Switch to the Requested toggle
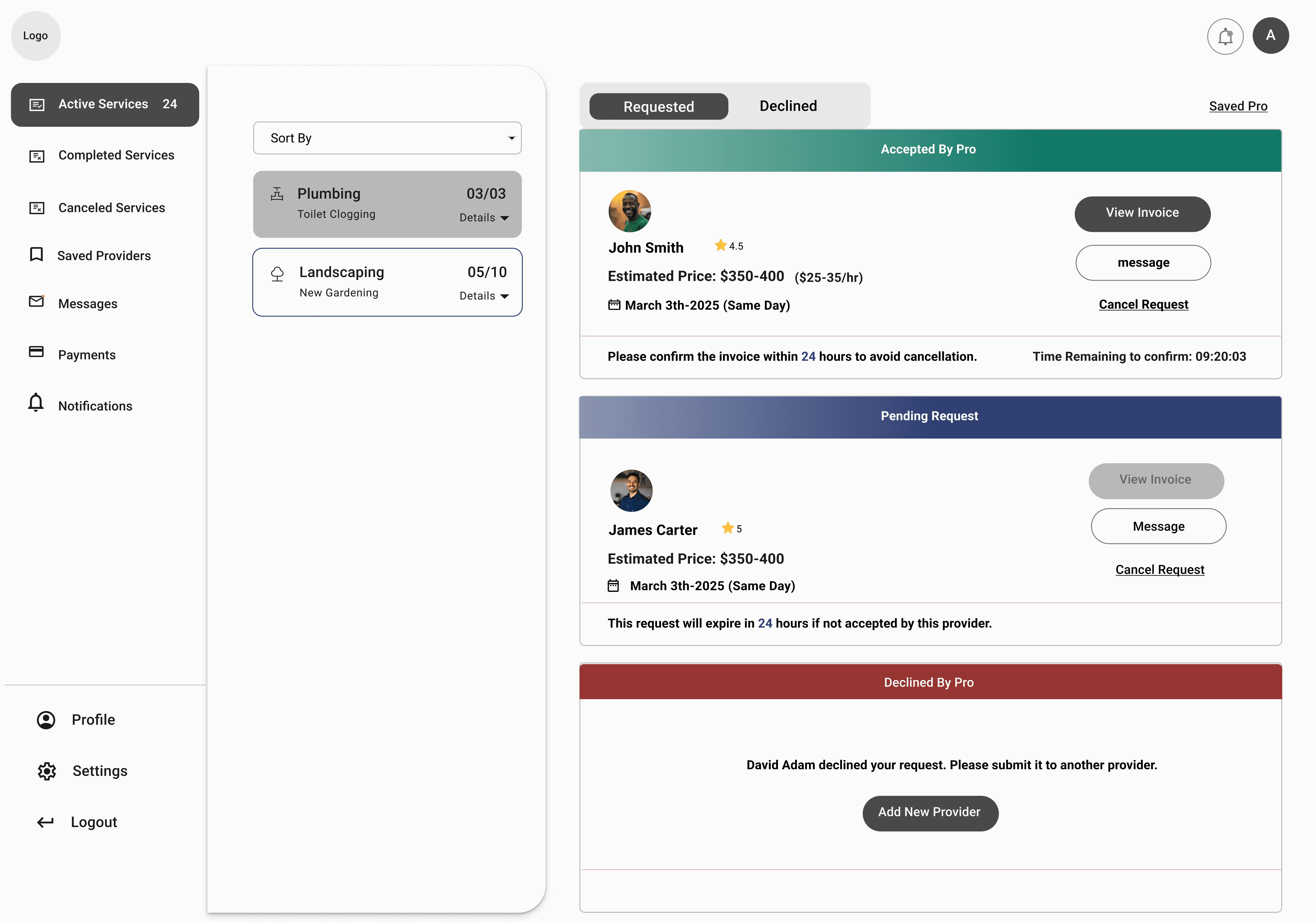This screenshot has height=923, width=1316. (x=658, y=107)
